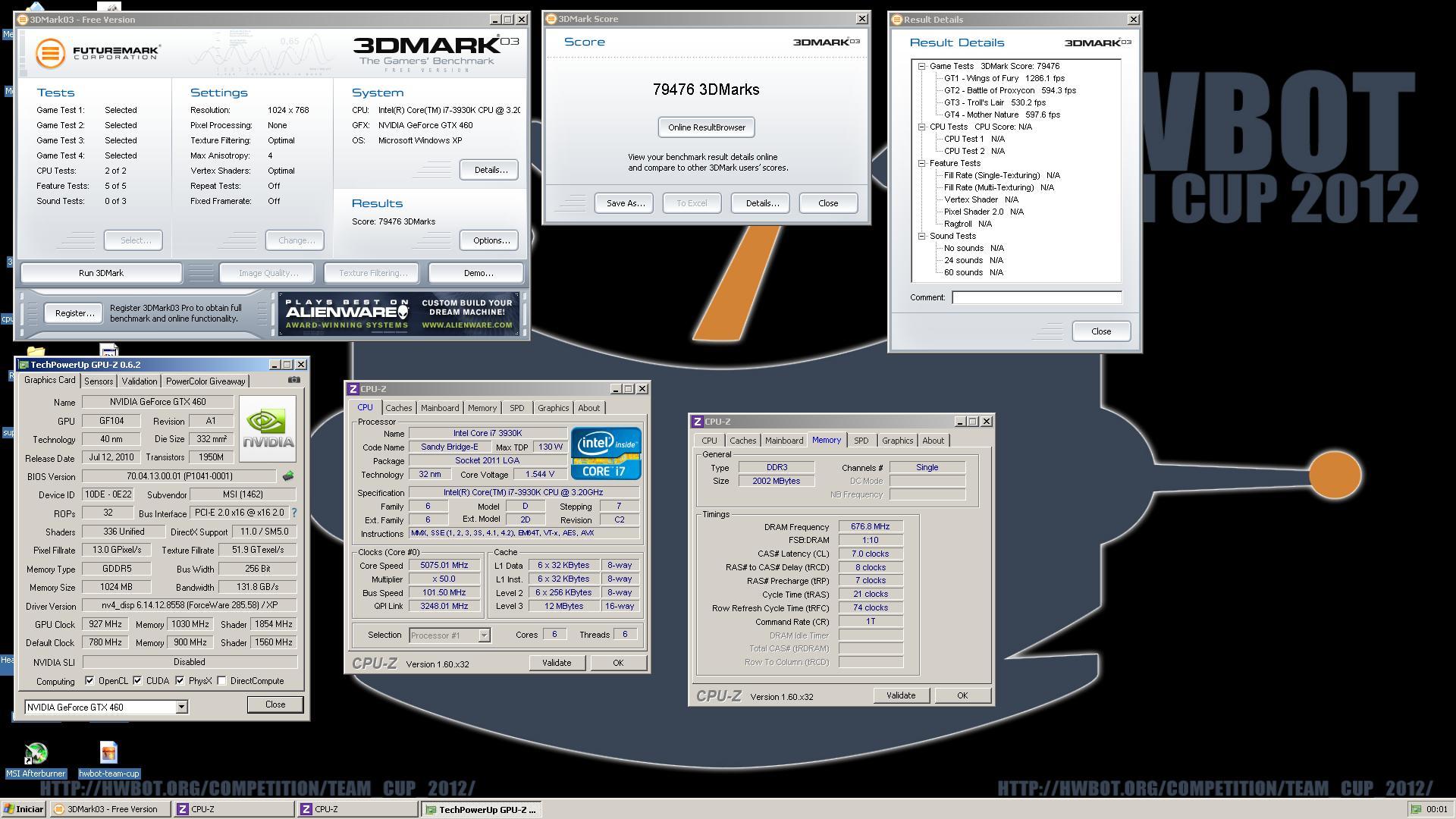This screenshot has width=1456, height=819.
Task: Click the BIOS Version field value
Action: pyautogui.click(x=180, y=476)
